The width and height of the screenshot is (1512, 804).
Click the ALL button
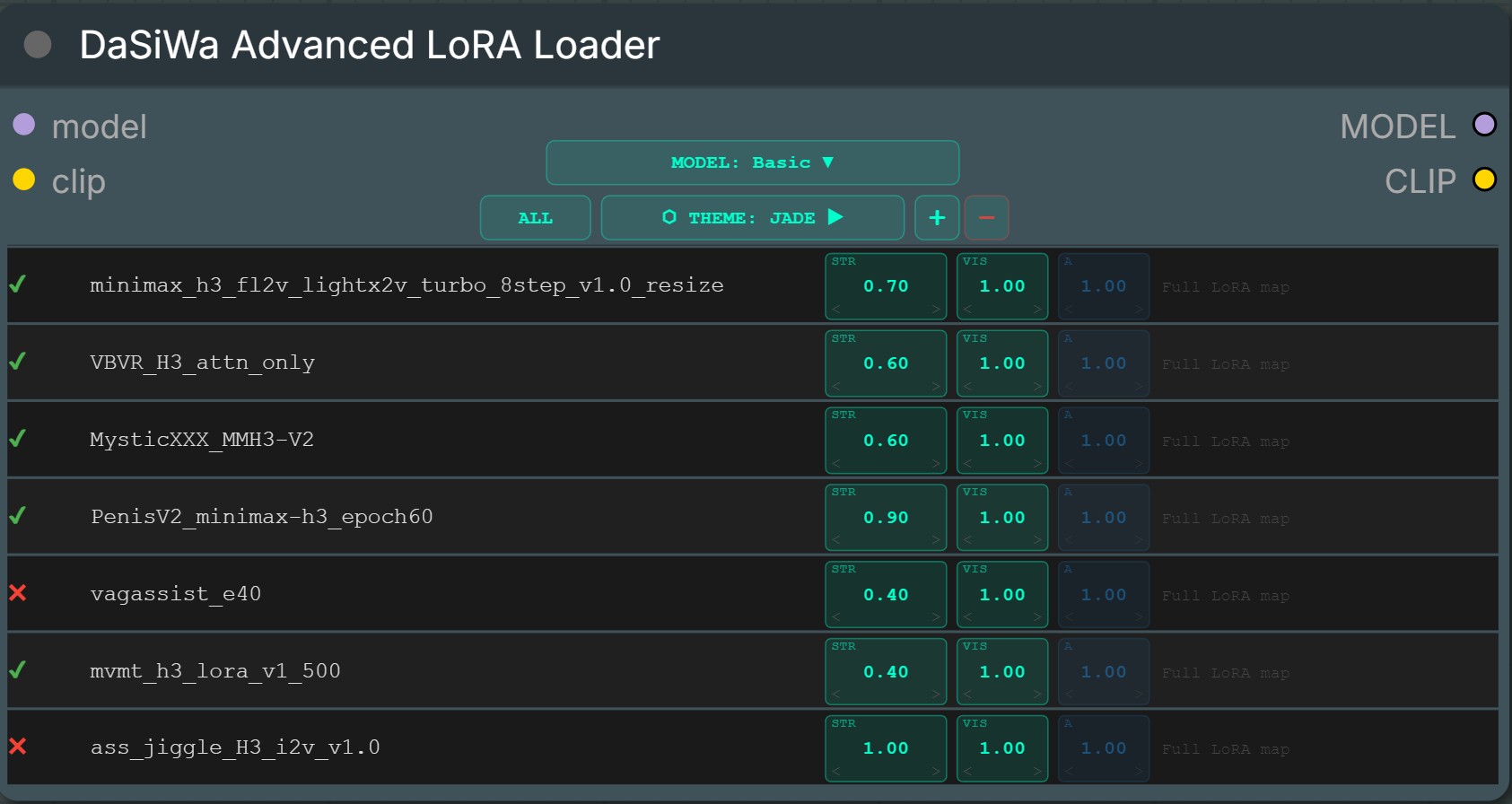pos(535,217)
